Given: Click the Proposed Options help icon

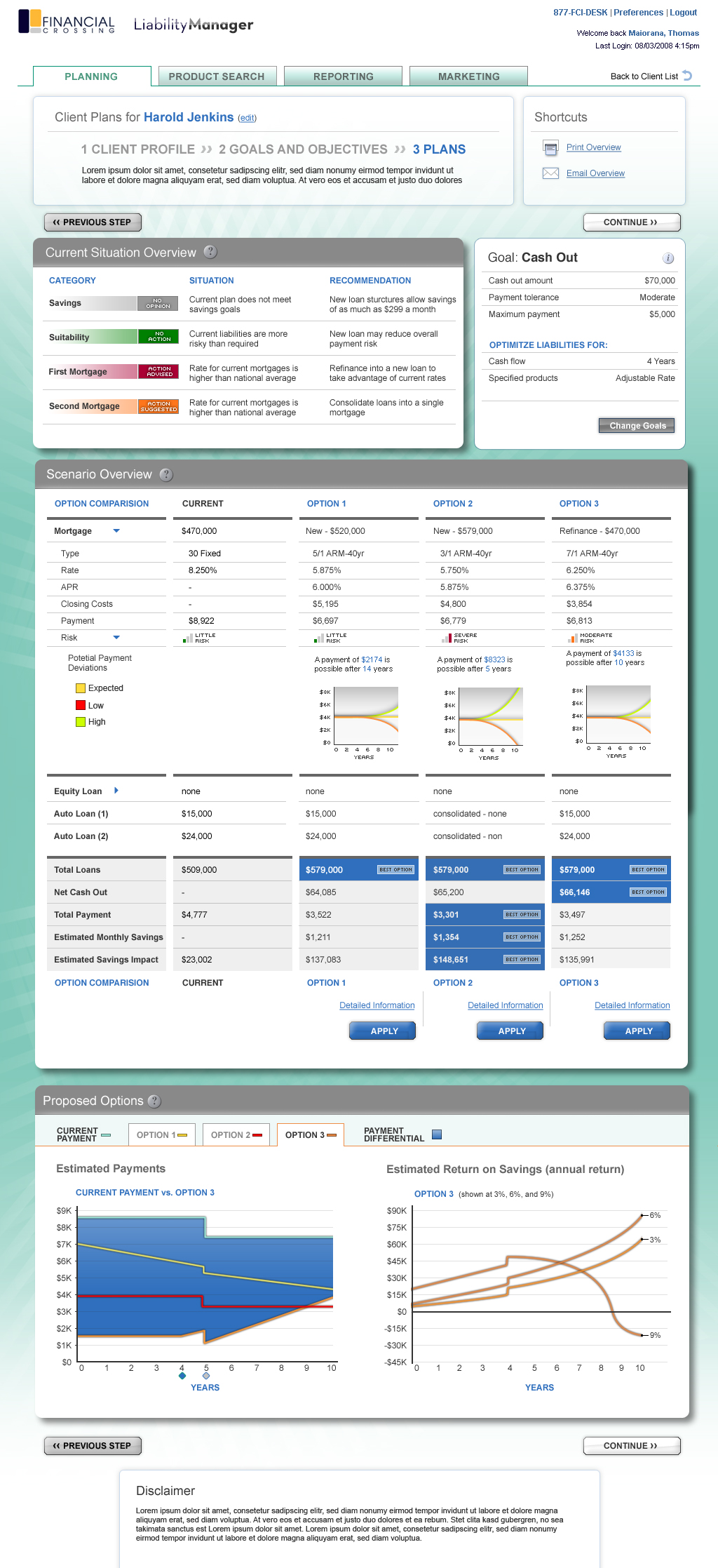Looking at the screenshot, I should click(x=154, y=1101).
